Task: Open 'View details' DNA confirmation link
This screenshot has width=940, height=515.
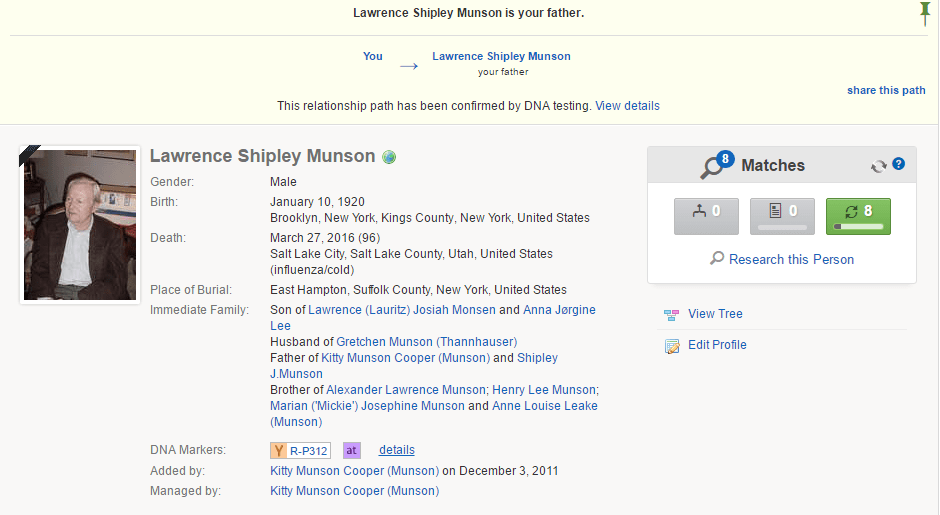Action: point(627,106)
